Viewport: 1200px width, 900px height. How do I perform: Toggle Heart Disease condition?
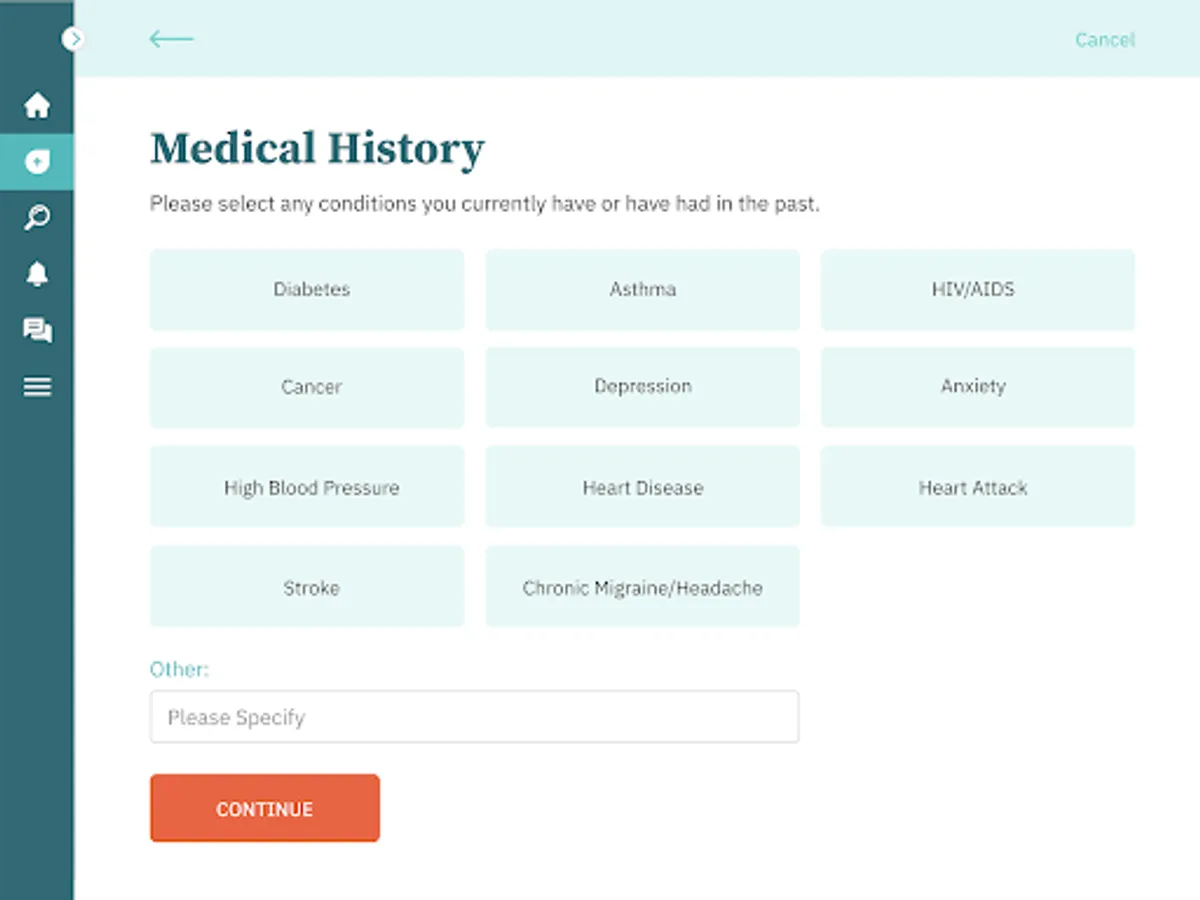coord(642,487)
